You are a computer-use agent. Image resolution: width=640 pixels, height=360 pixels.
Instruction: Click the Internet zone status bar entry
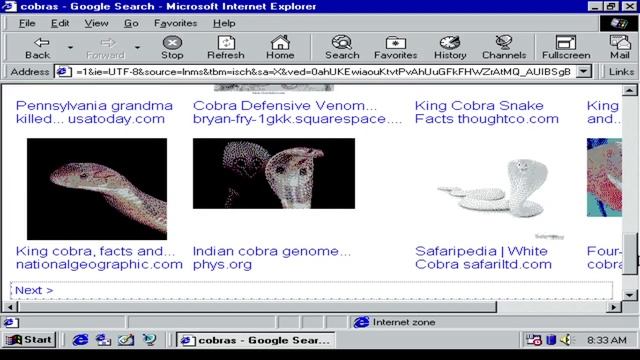(x=394, y=322)
